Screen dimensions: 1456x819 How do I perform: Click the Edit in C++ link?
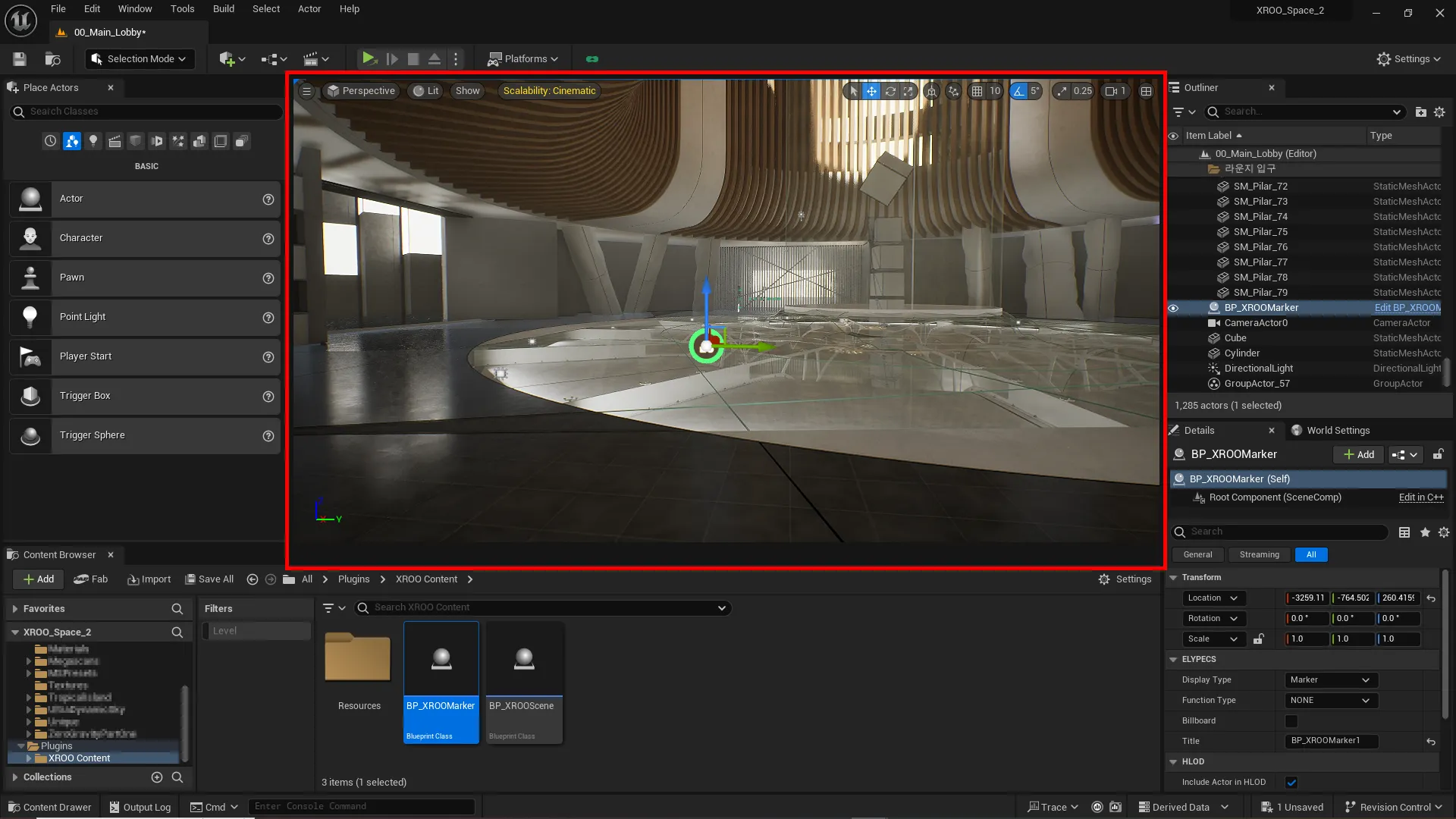click(x=1420, y=497)
